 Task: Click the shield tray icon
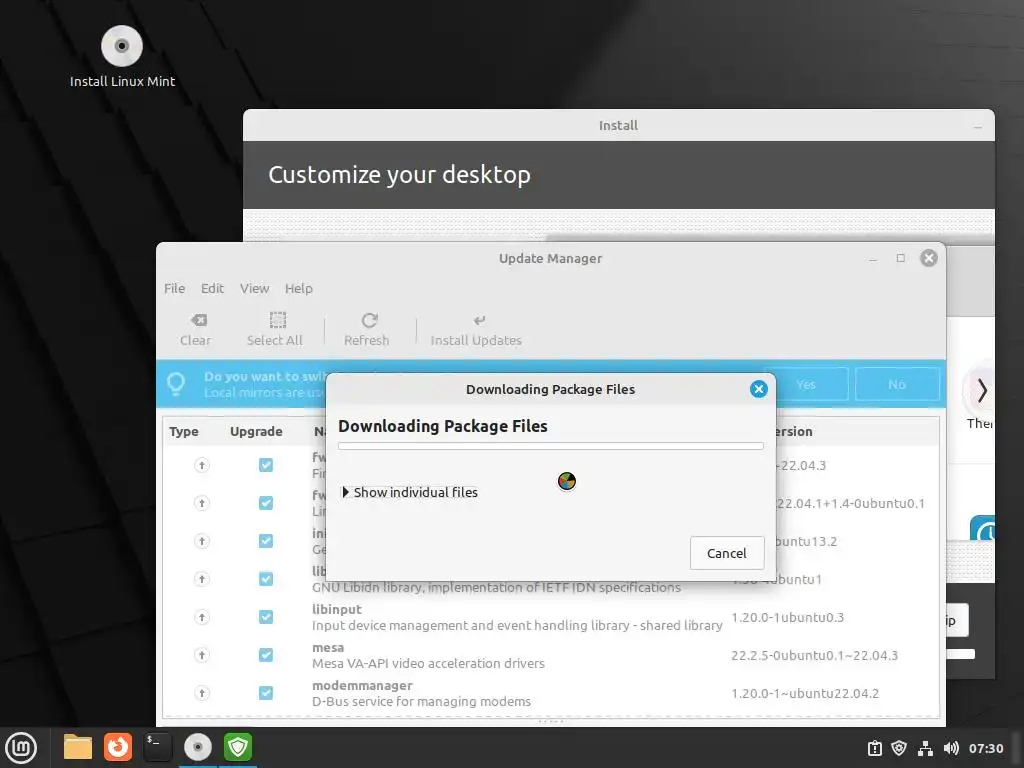pos(899,748)
